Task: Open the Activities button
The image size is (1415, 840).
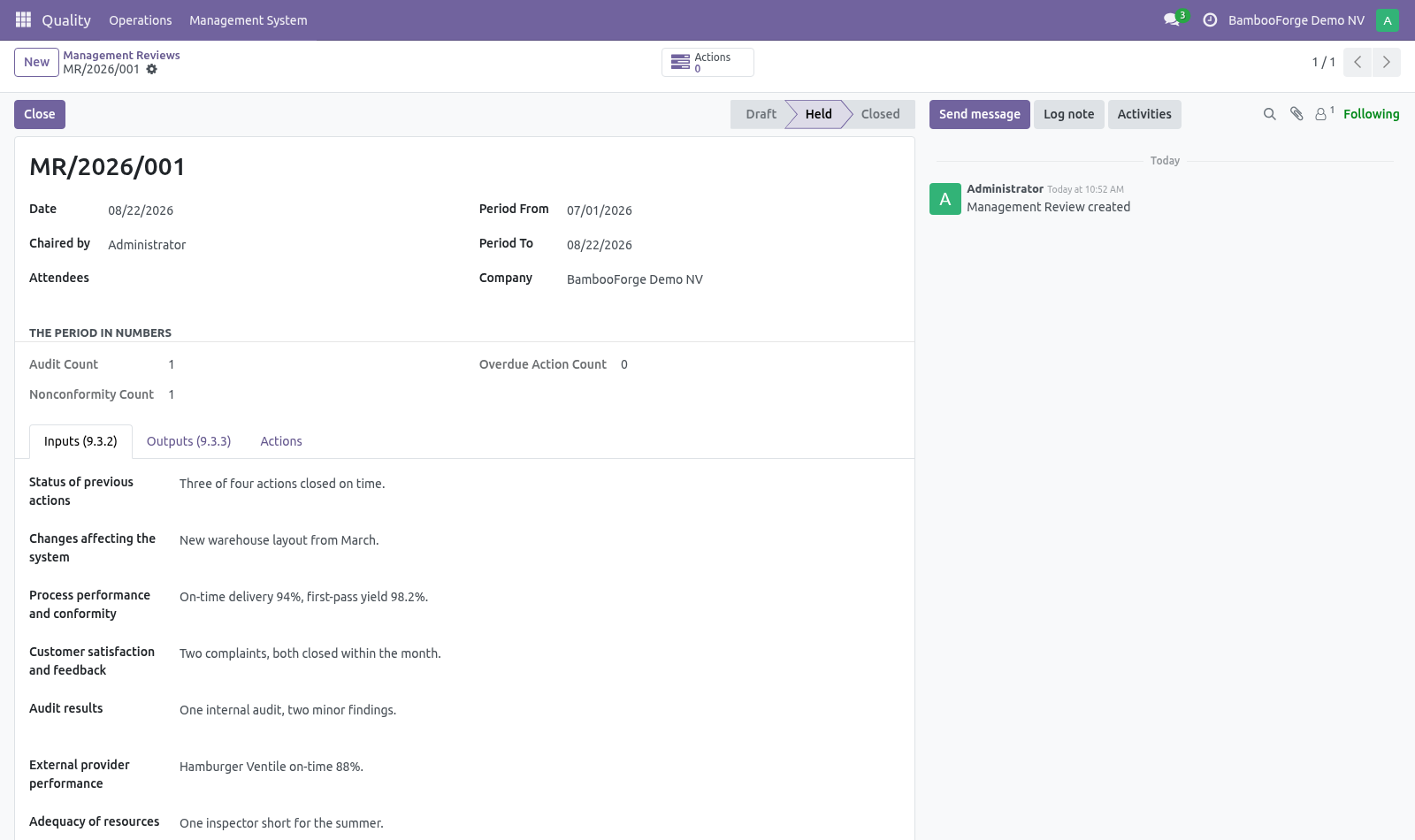Action: tap(1144, 114)
